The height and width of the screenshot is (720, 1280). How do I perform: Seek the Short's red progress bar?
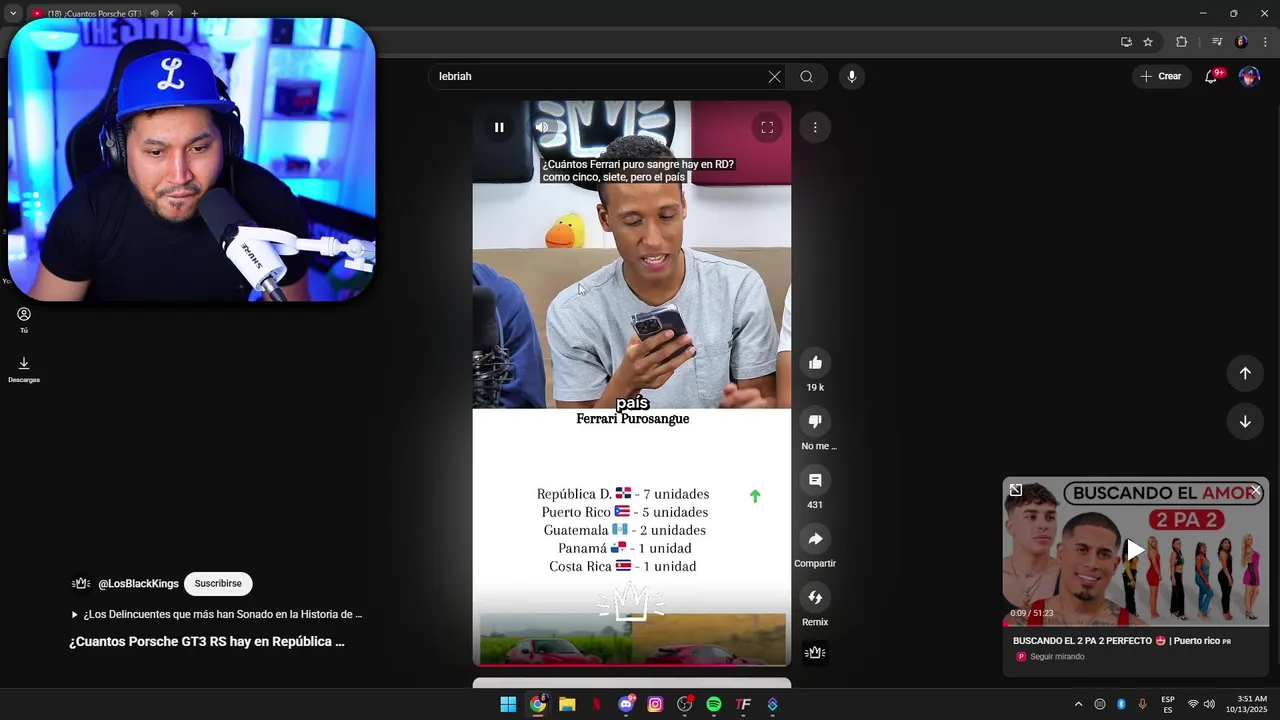click(632, 664)
